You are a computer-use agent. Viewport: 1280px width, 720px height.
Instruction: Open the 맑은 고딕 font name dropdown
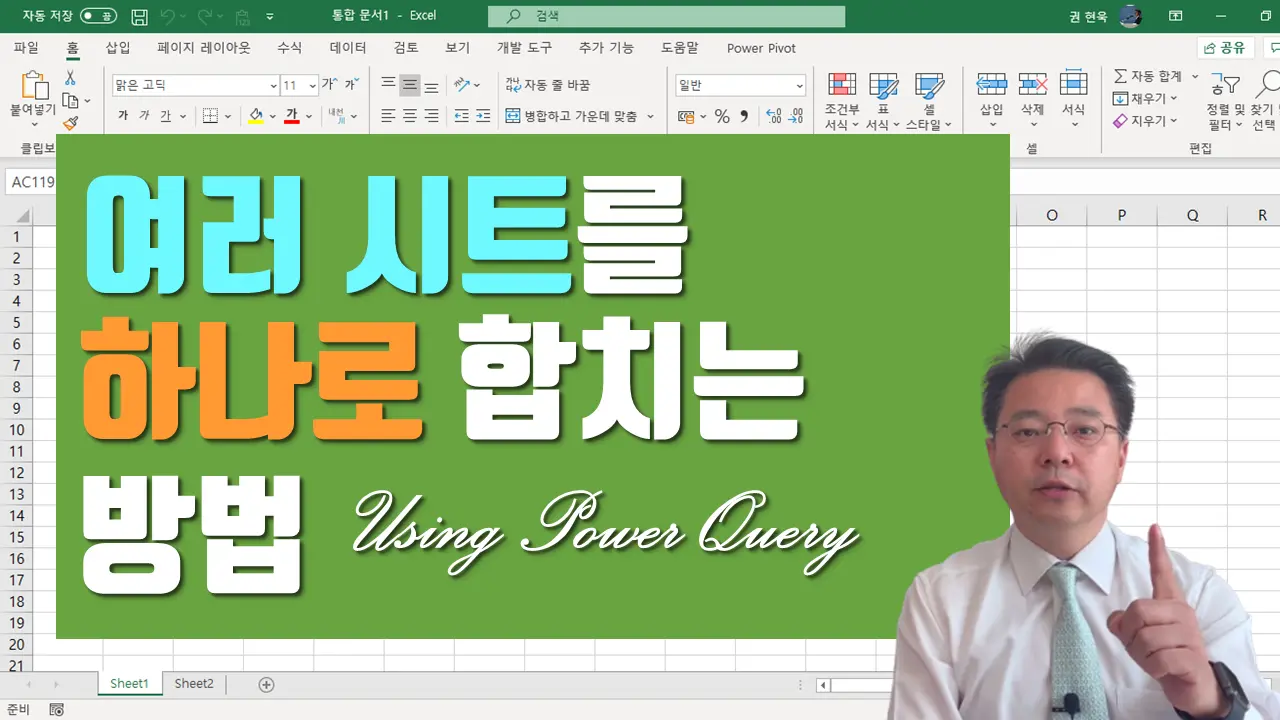pyautogui.click(x=273, y=86)
